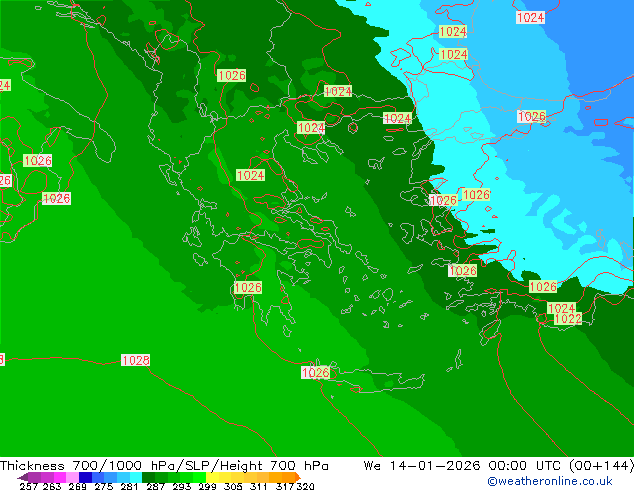Click the chart title 'Thickness 700/1000 hPa/SLP/Height 700 hPa'

tap(164, 466)
